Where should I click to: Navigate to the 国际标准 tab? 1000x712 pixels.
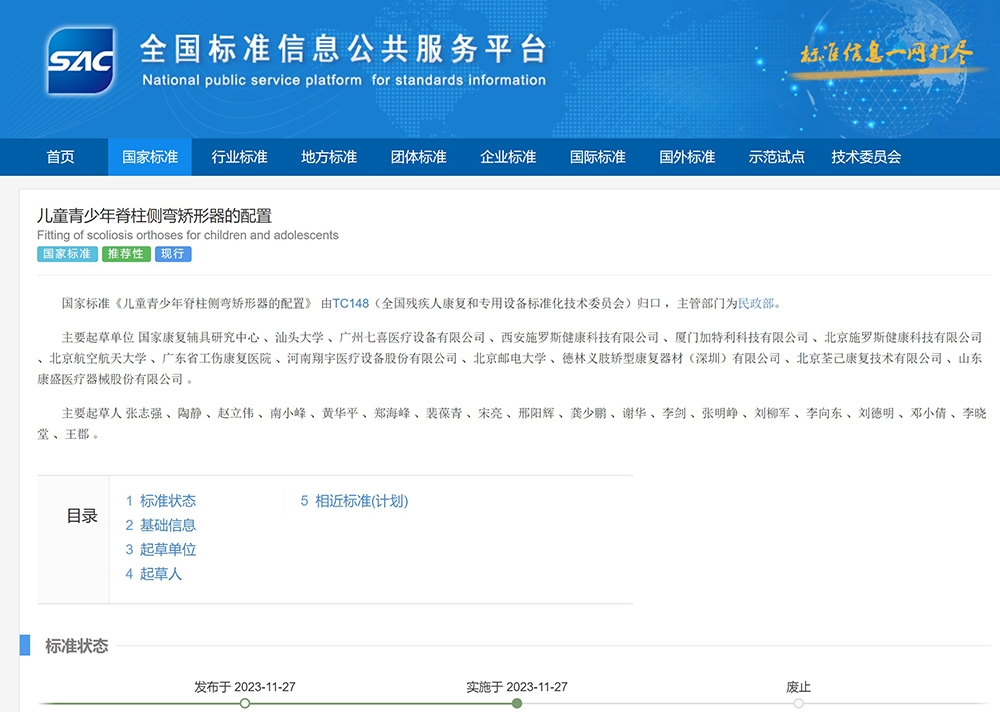pos(597,157)
